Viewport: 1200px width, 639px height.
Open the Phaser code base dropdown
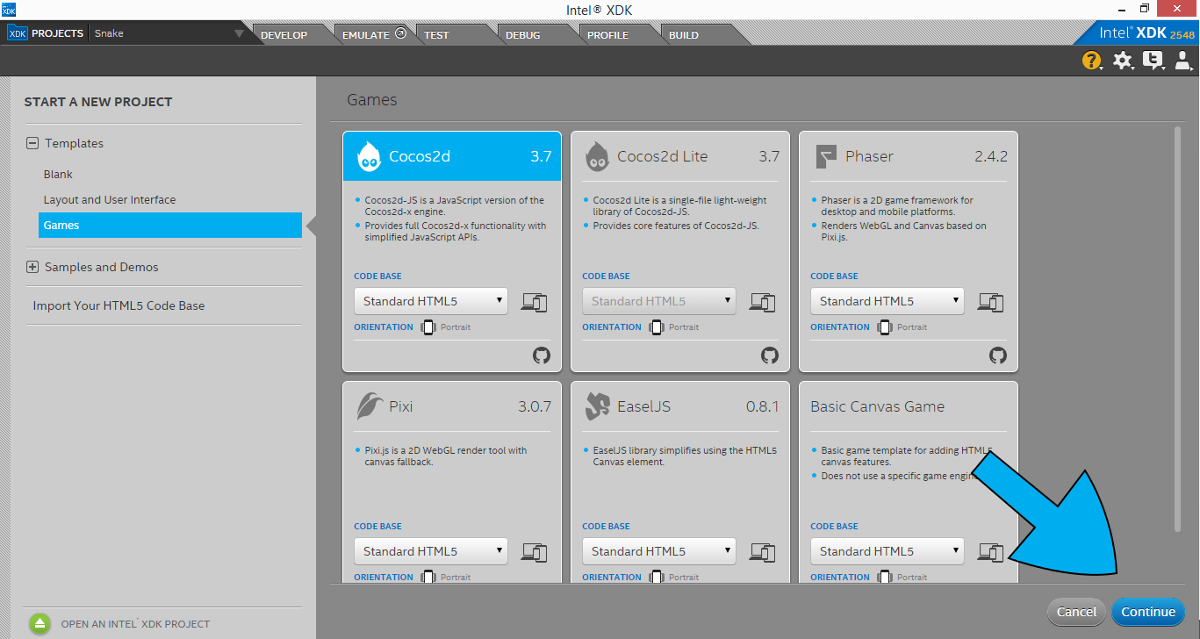(887, 301)
